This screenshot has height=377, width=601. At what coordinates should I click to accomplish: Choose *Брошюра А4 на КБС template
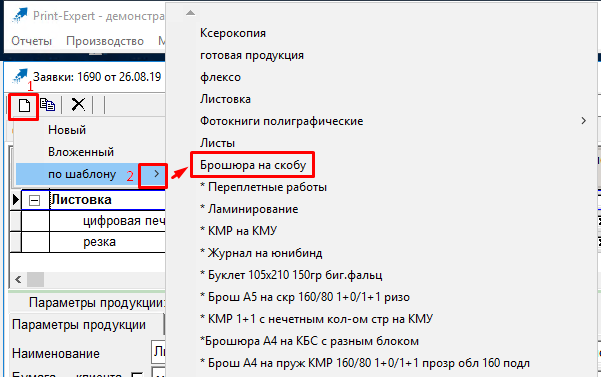click(x=309, y=341)
